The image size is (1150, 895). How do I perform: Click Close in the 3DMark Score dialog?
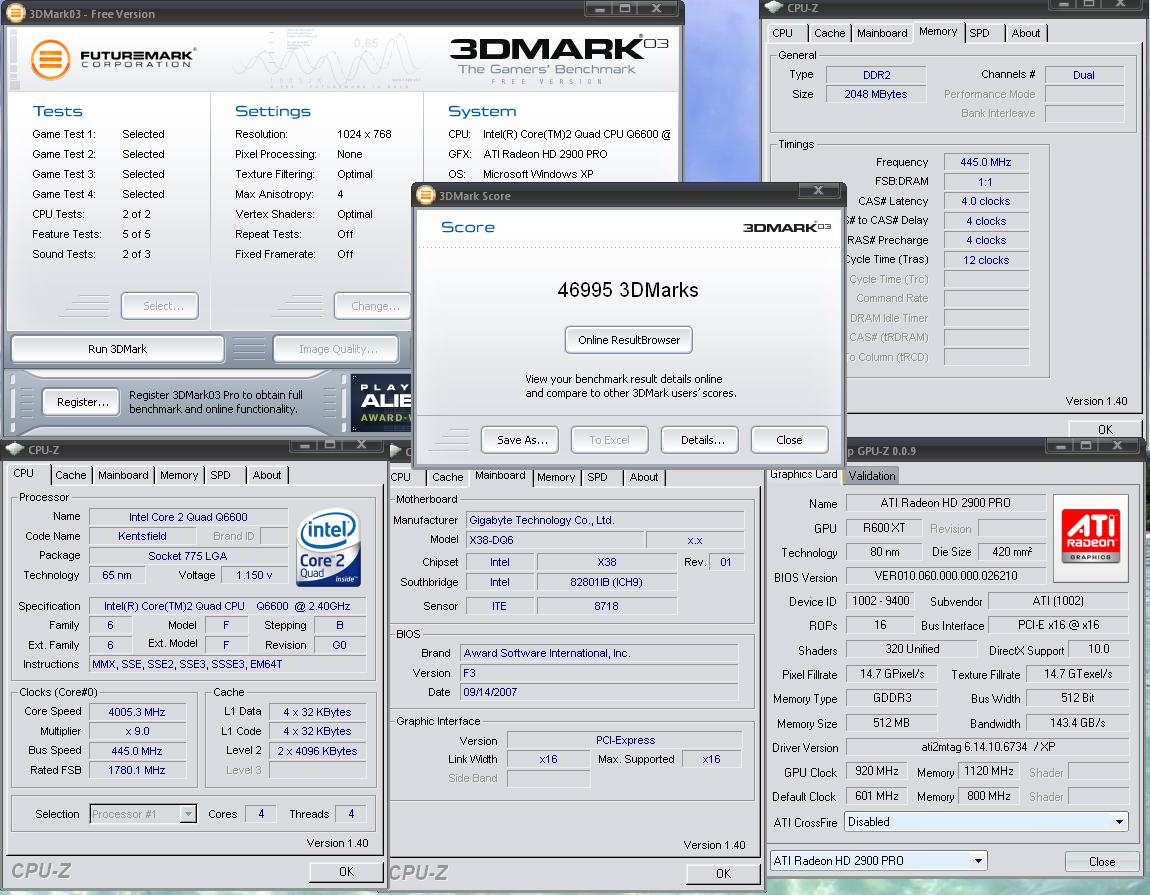pyautogui.click(x=789, y=439)
